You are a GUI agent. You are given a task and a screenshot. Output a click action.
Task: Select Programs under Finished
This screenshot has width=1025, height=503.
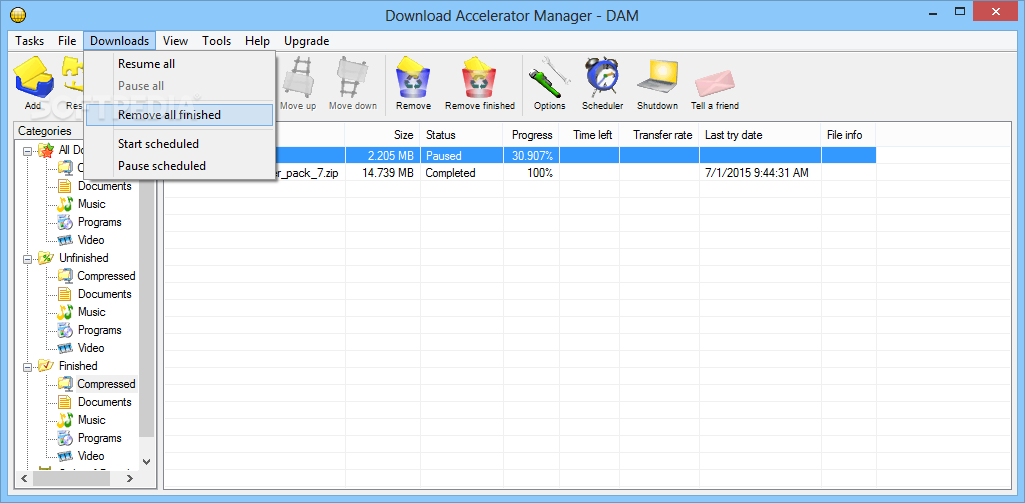99,438
